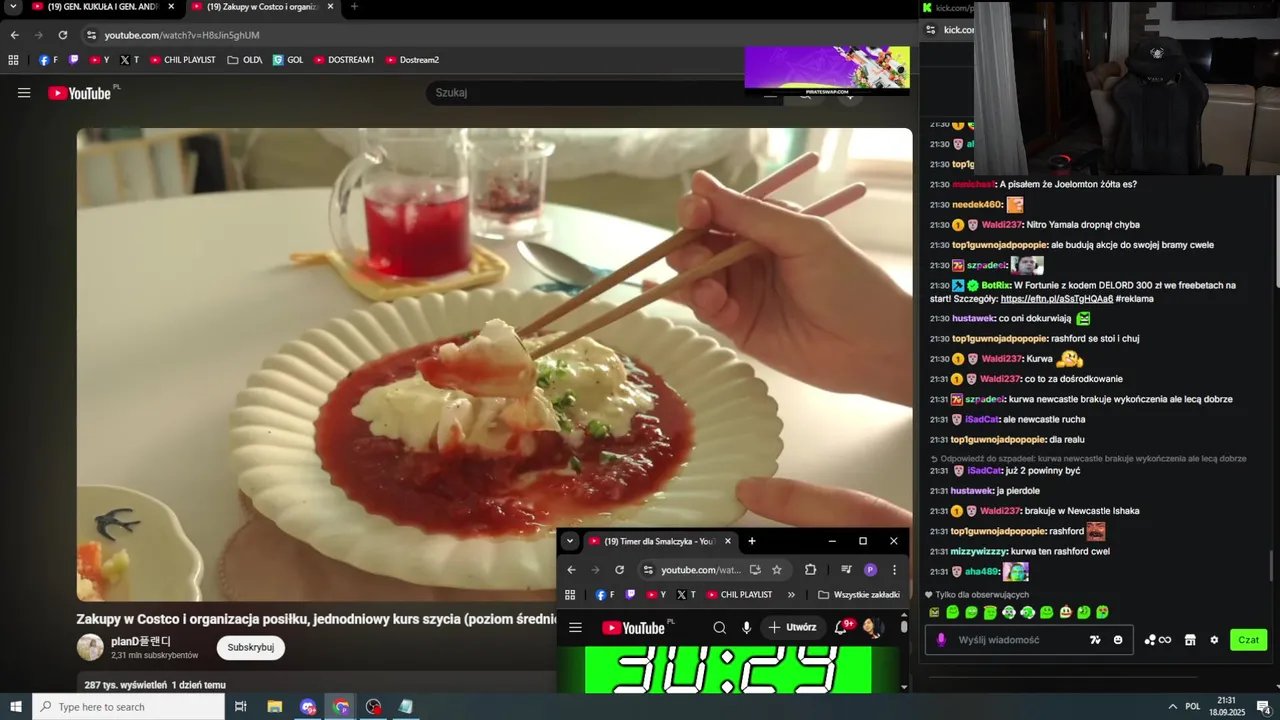
Task: Open media control icon in Timer window
Action: click(846, 570)
